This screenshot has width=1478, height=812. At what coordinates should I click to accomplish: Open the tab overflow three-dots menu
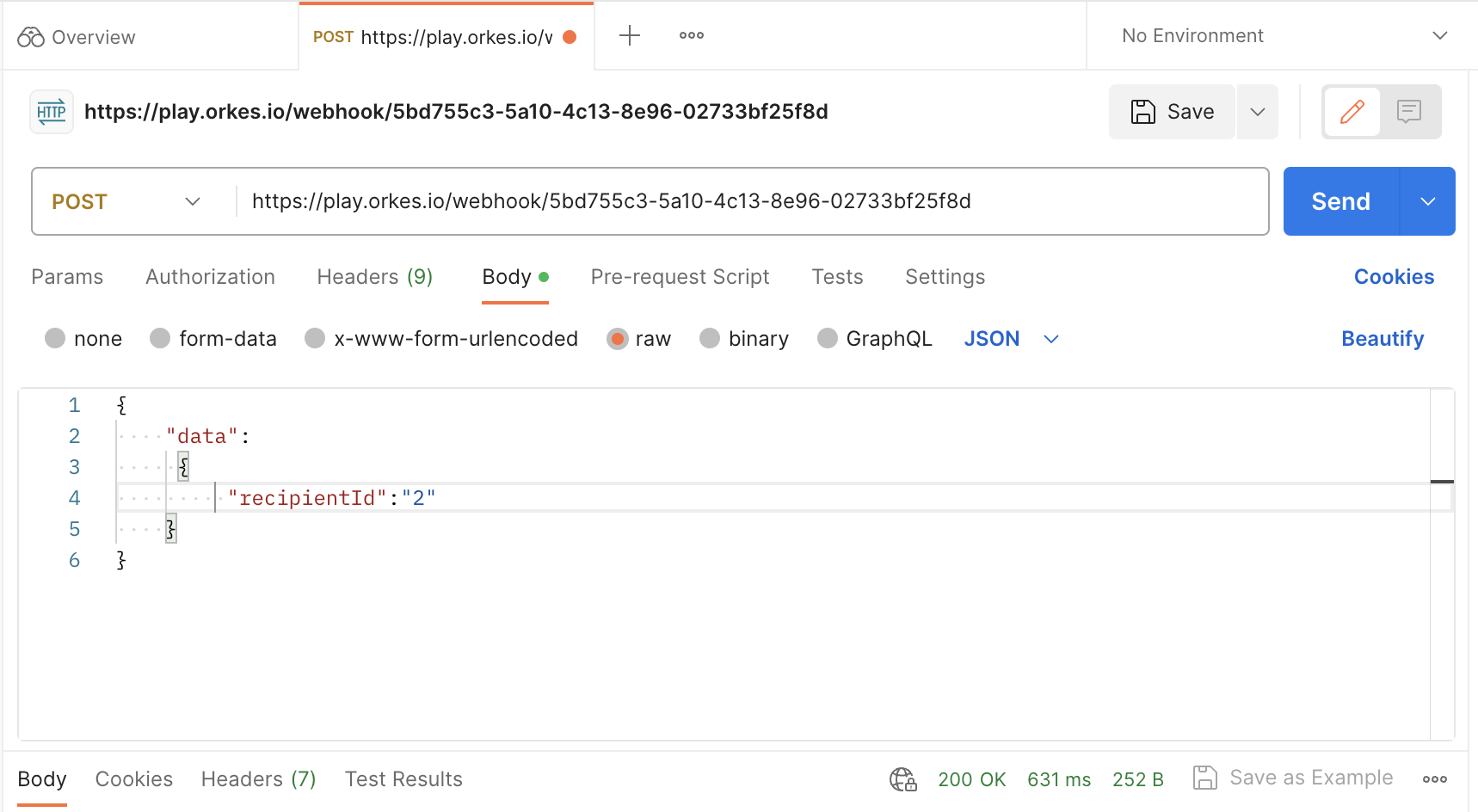coord(691,35)
